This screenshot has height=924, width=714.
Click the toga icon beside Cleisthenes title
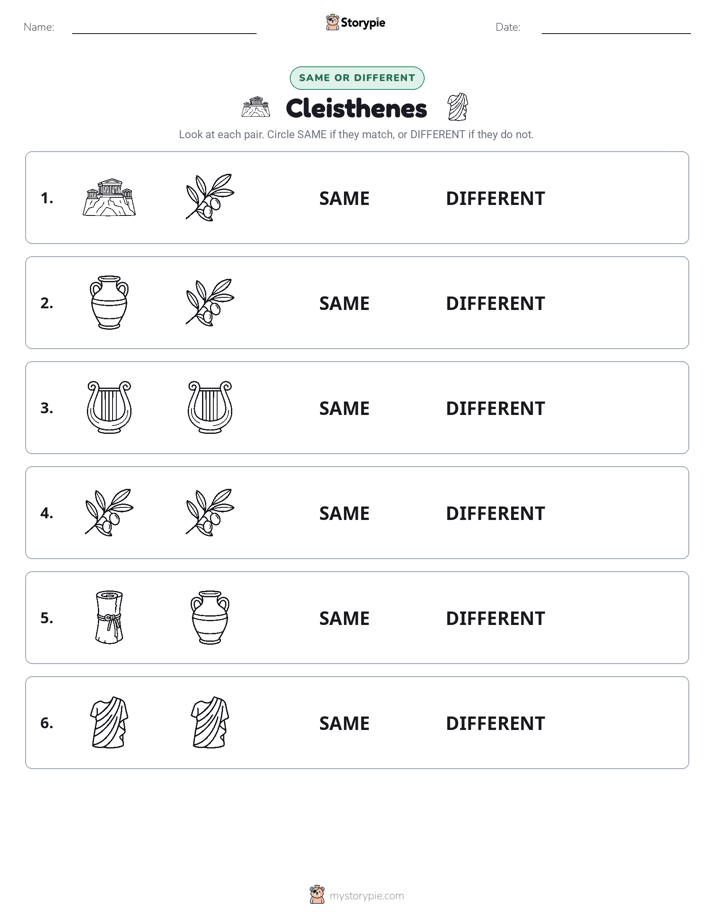coord(457,107)
